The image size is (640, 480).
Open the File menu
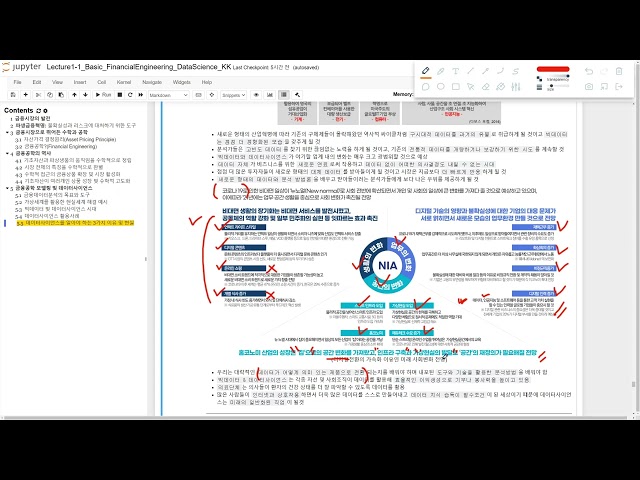17,82
